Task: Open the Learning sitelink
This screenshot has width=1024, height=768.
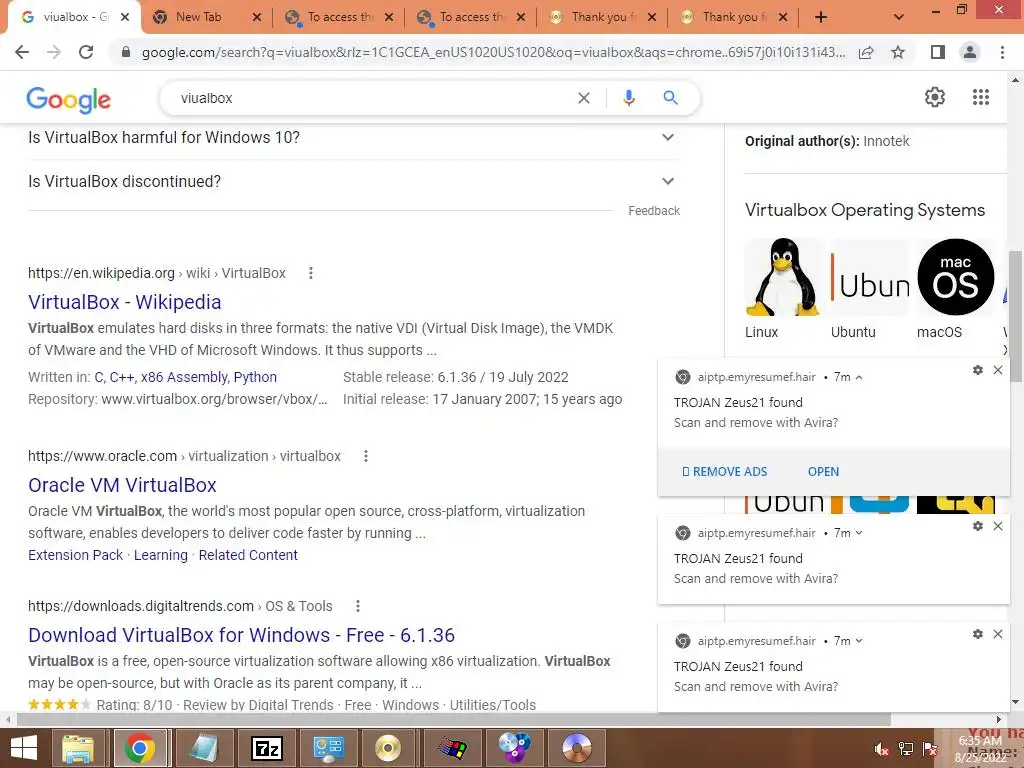Action: point(161,555)
